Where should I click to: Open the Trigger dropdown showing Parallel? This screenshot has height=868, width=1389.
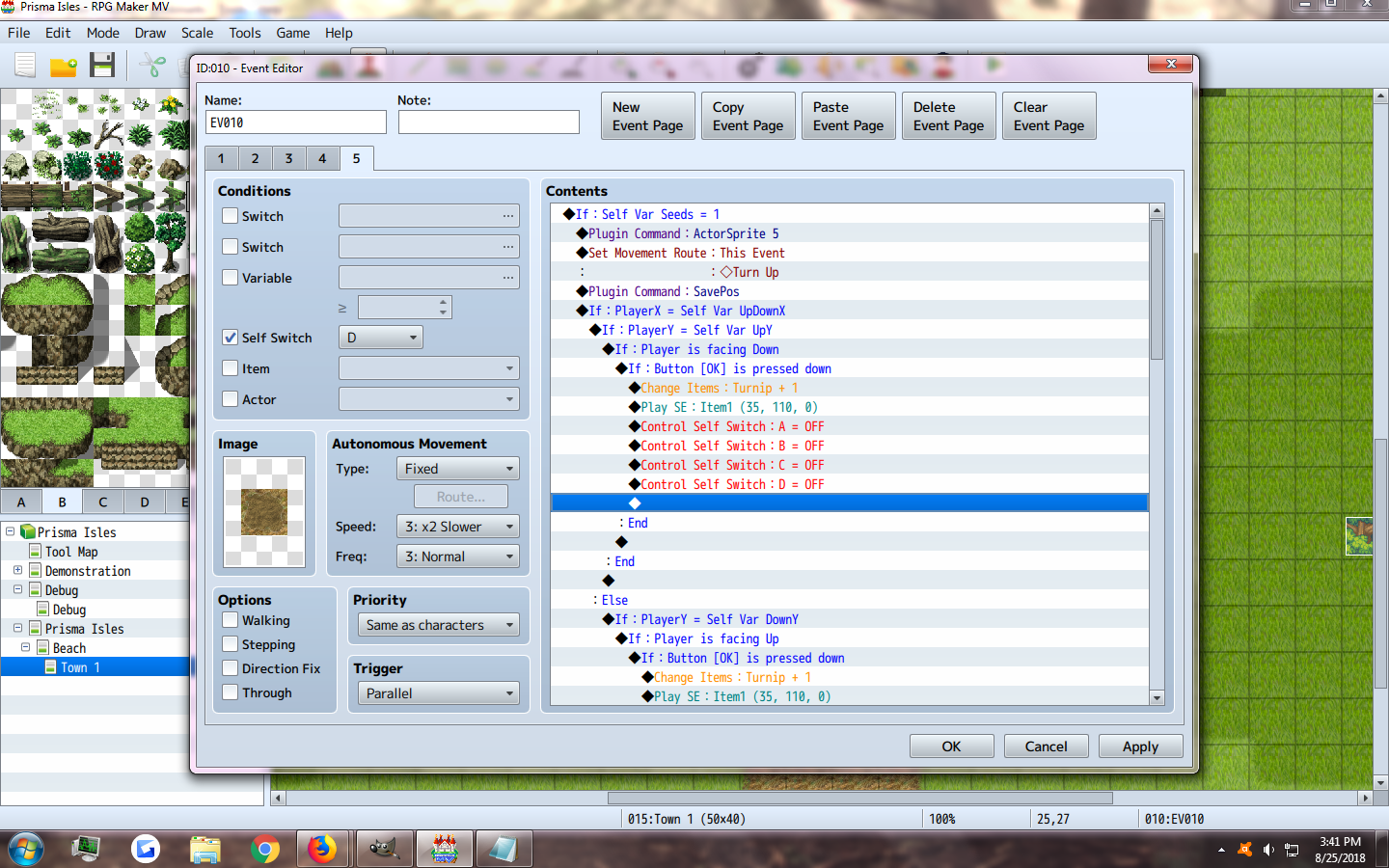(x=439, y=693)
